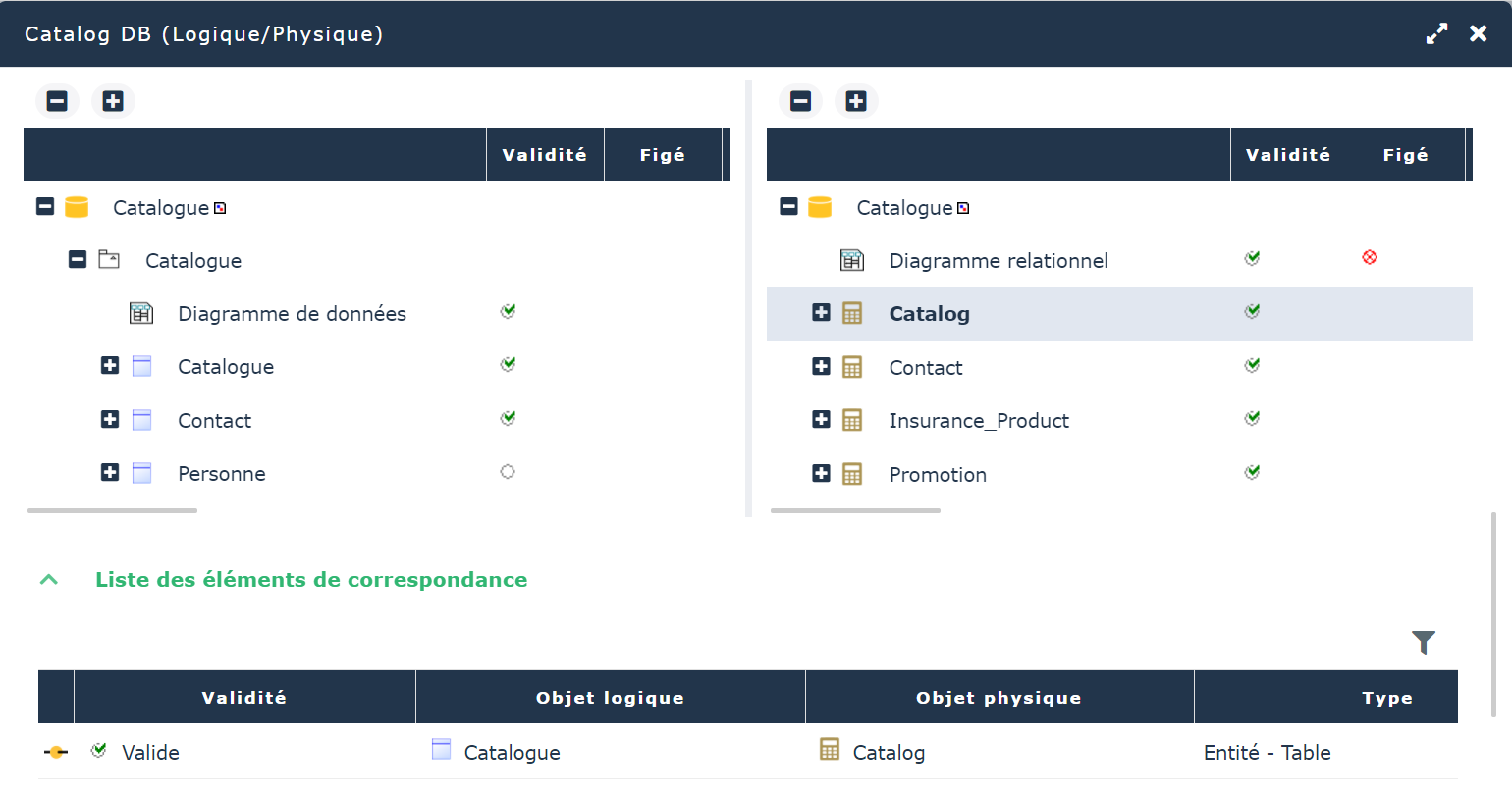The image size is (1512, 800).
Task: Click the collapse-all minus icon in right panel
Action: click(800, 101)
